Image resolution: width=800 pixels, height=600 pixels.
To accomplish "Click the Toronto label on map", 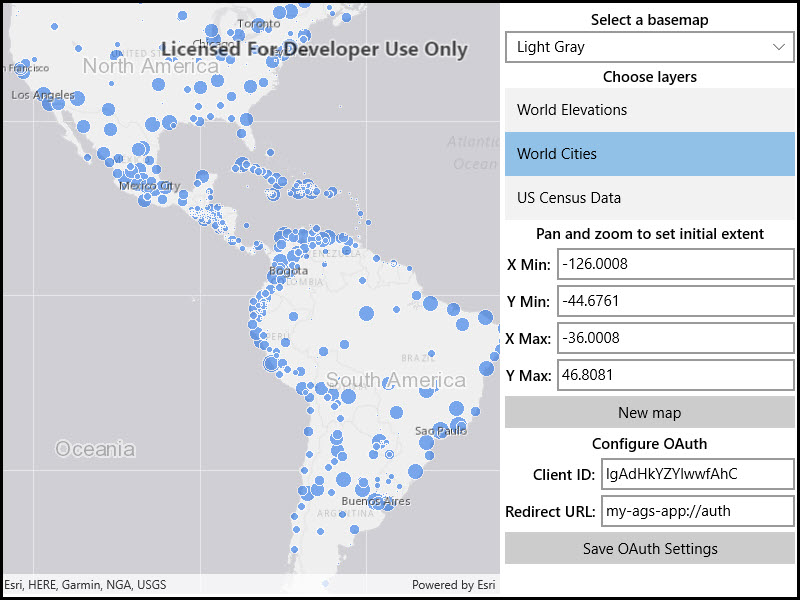I will [x=259, y=23].
